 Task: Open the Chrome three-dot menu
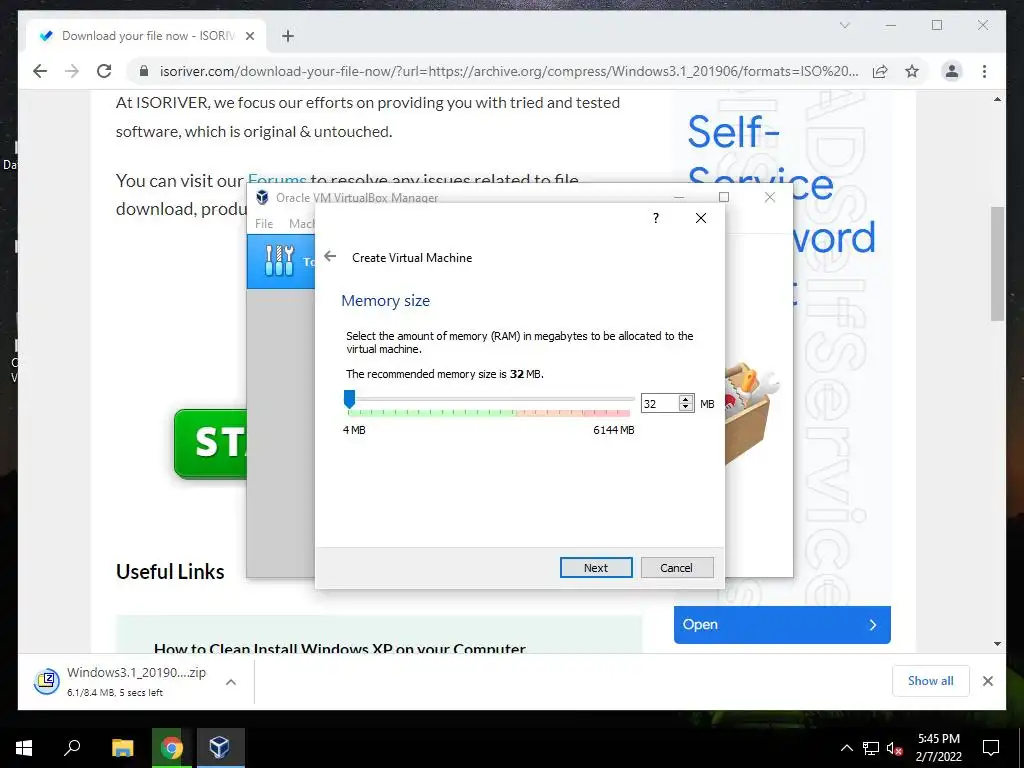pyautogui.click(x=984, y=71)
